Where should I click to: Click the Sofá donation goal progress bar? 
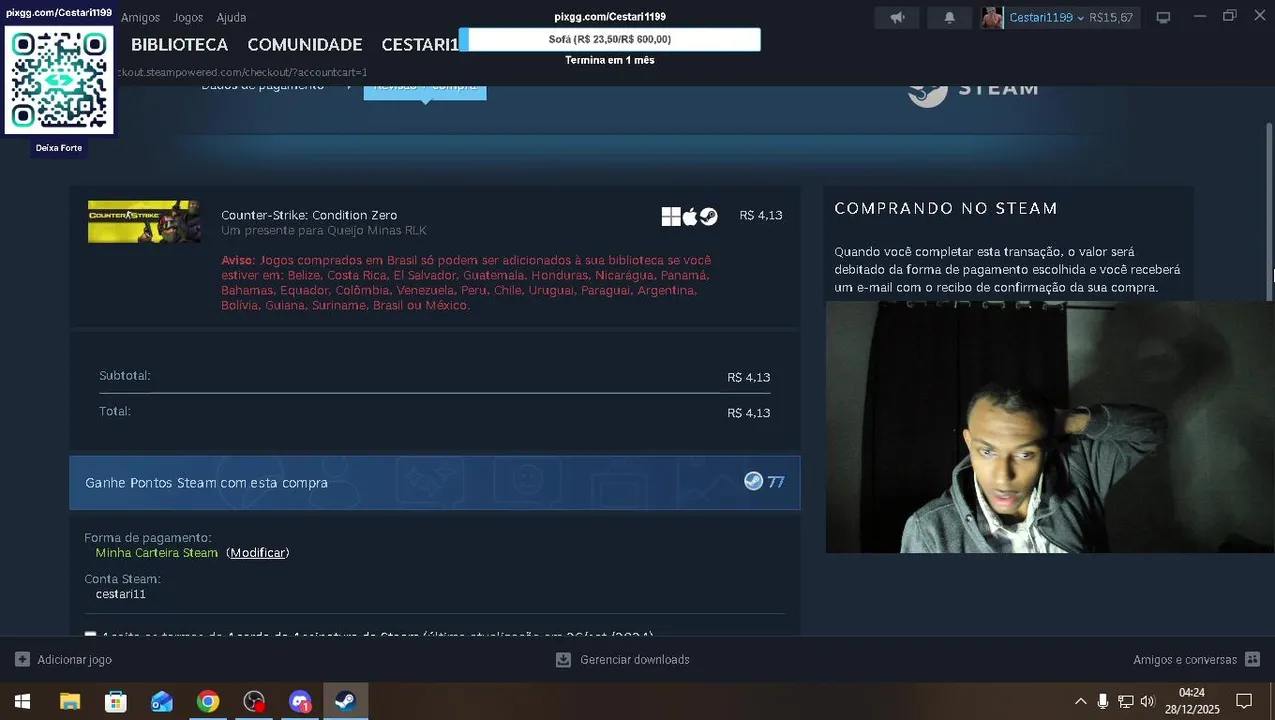(x=610, y=39)
